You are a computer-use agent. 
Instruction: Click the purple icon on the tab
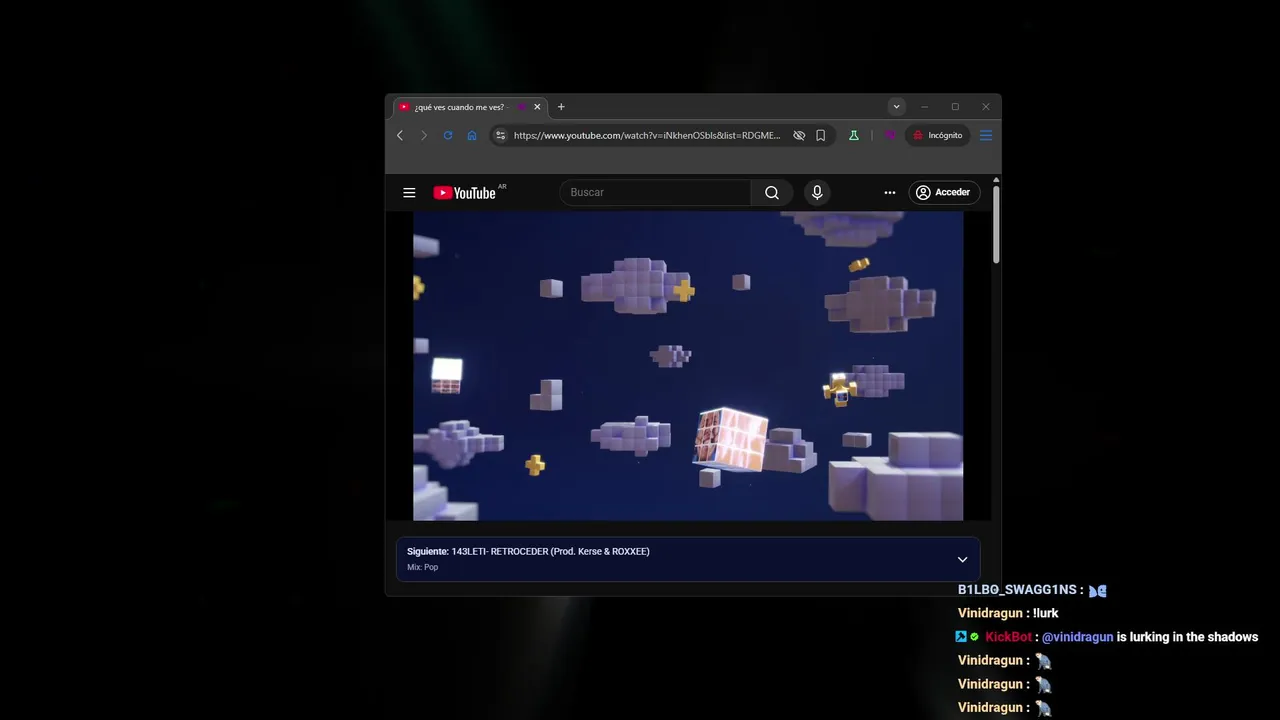[521, 107]
